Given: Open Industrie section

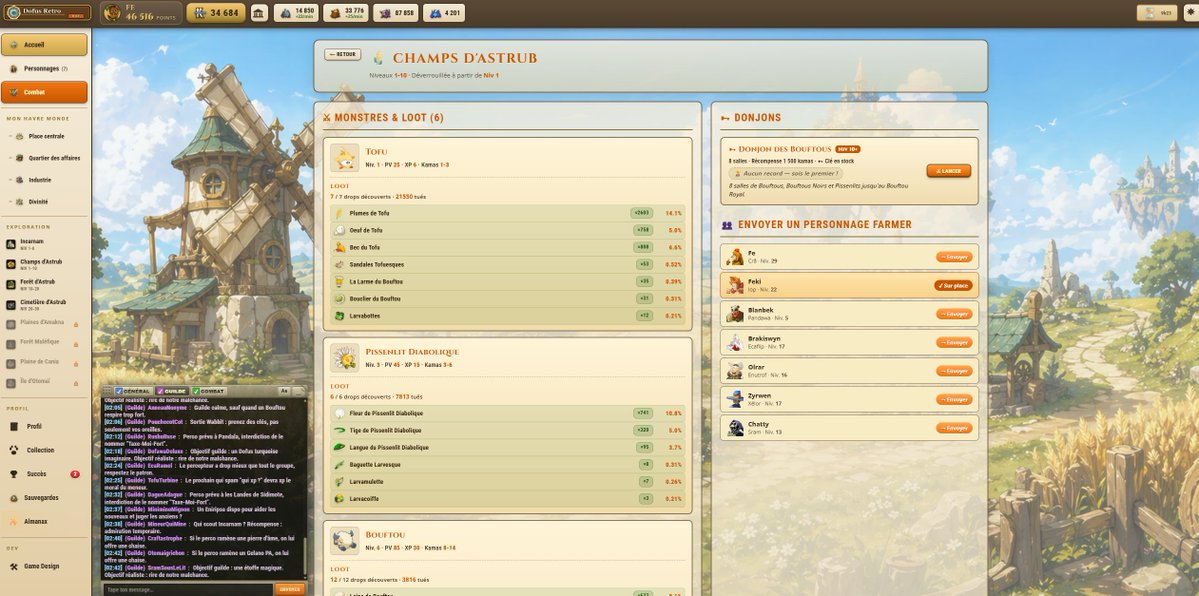Looking at the screenshot, I should [x=44, y=180].
